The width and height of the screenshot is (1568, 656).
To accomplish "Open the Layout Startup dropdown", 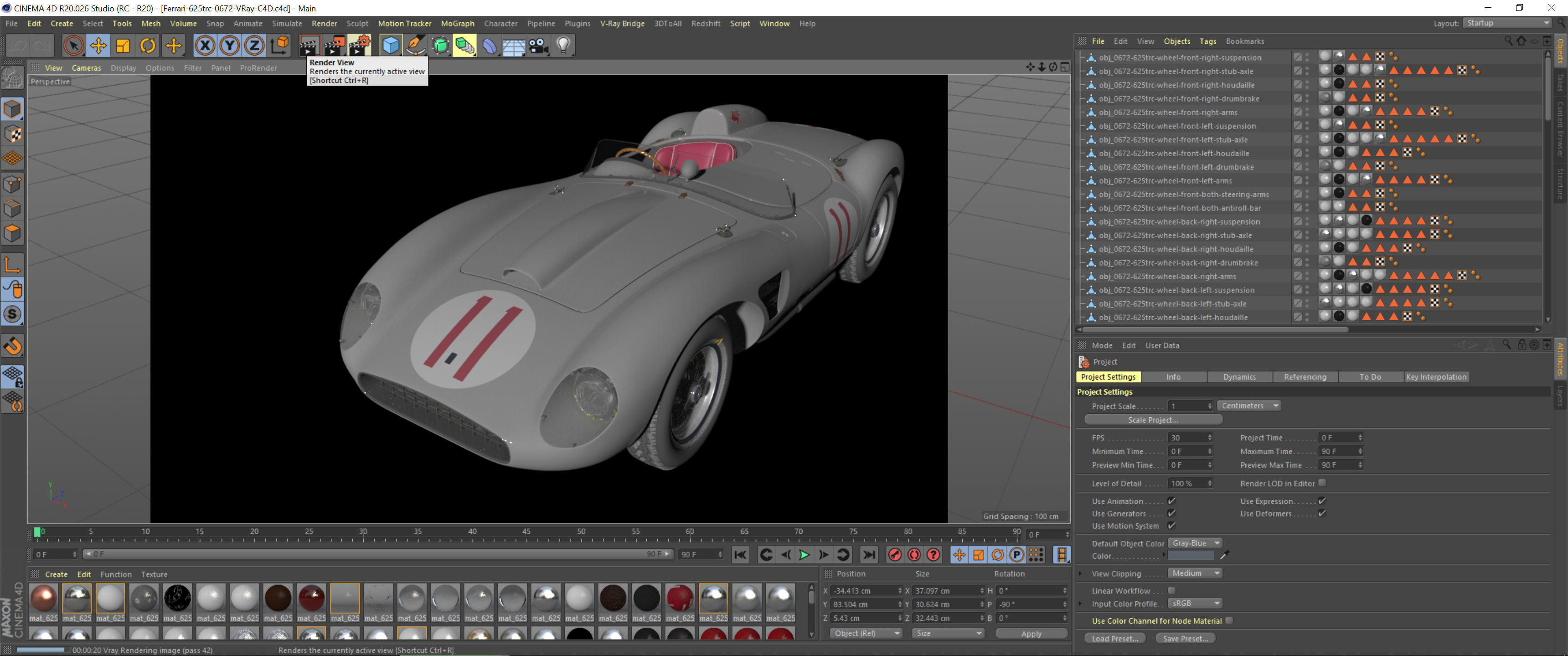I will pyautogui.click(x=1508, y=23).
